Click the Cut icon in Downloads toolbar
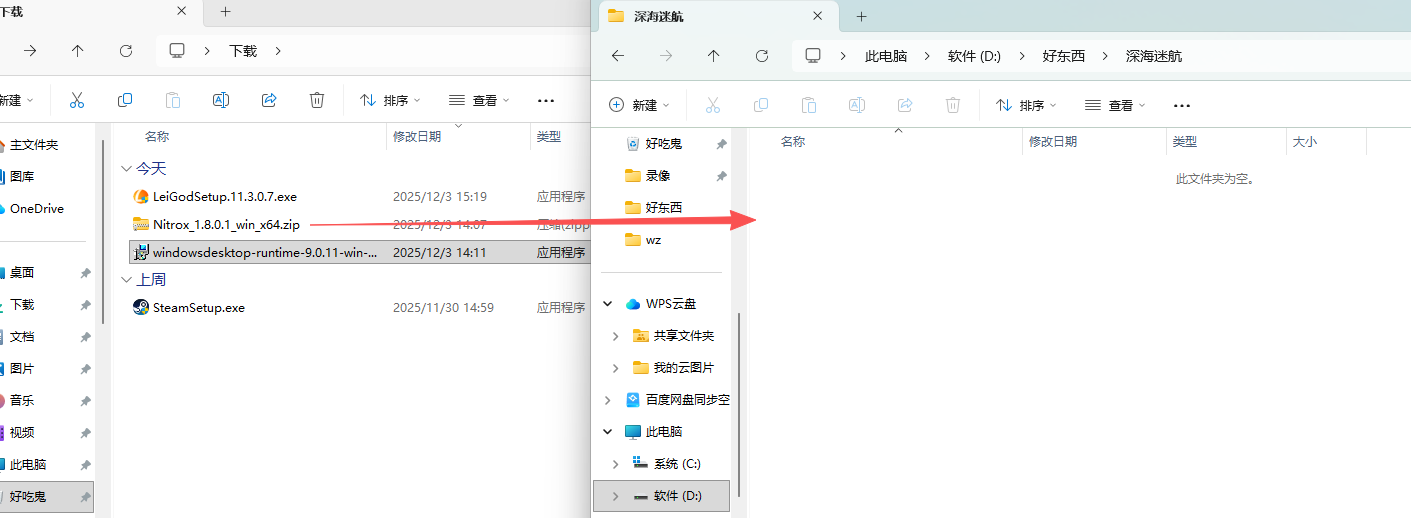The image size is (1411, 518). coord(77,100)
